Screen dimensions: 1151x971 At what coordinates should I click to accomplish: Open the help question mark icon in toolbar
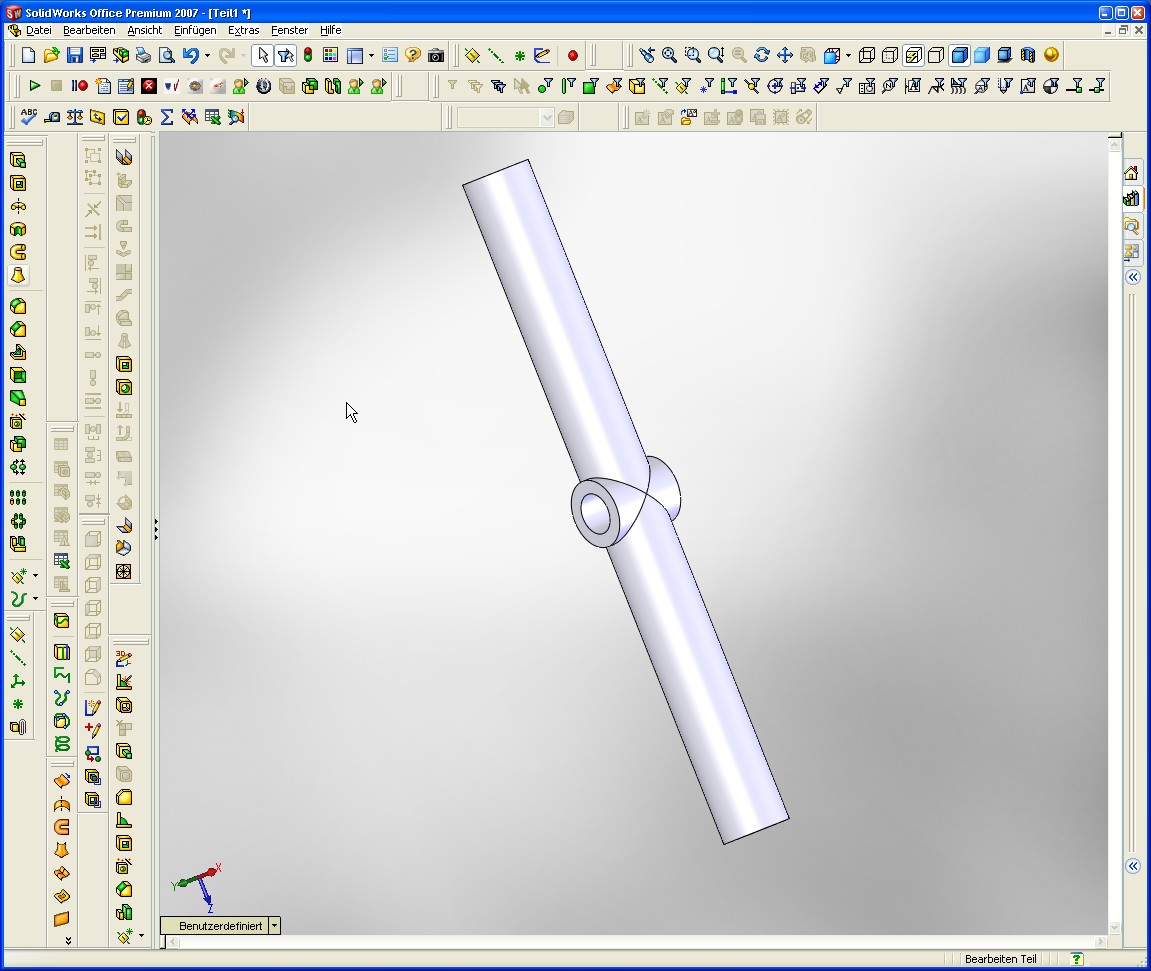[x=413, y=55]
